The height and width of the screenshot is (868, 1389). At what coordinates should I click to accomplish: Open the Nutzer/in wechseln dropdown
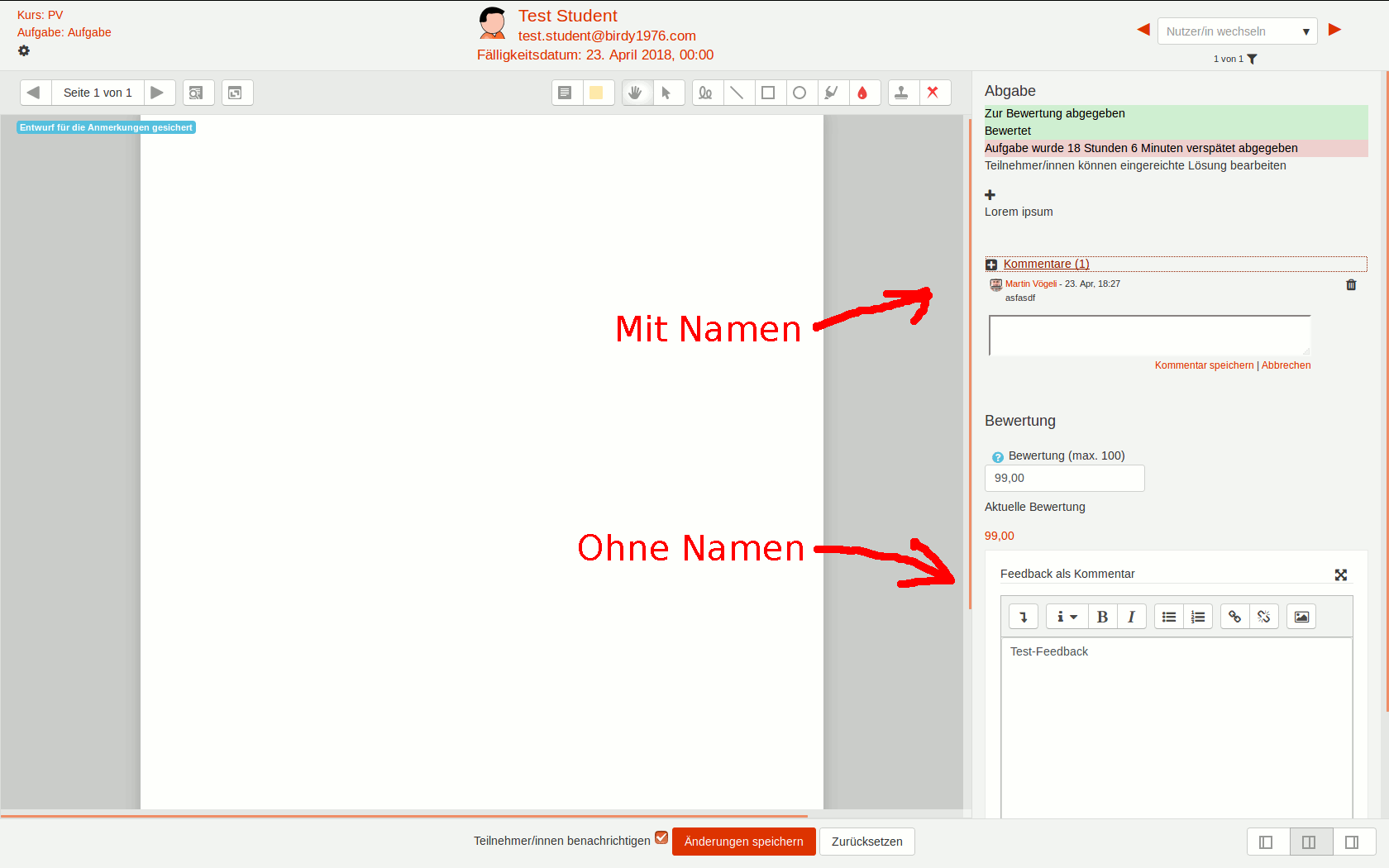[x=1237, y=31]
